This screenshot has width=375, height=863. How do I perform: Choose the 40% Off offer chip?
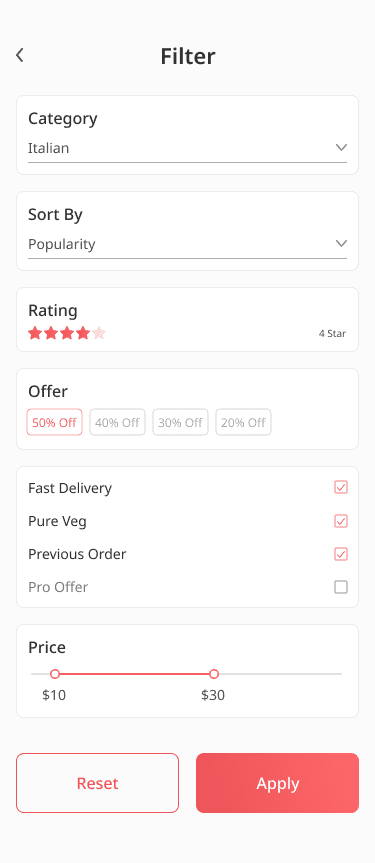click(x=117, y=422)
